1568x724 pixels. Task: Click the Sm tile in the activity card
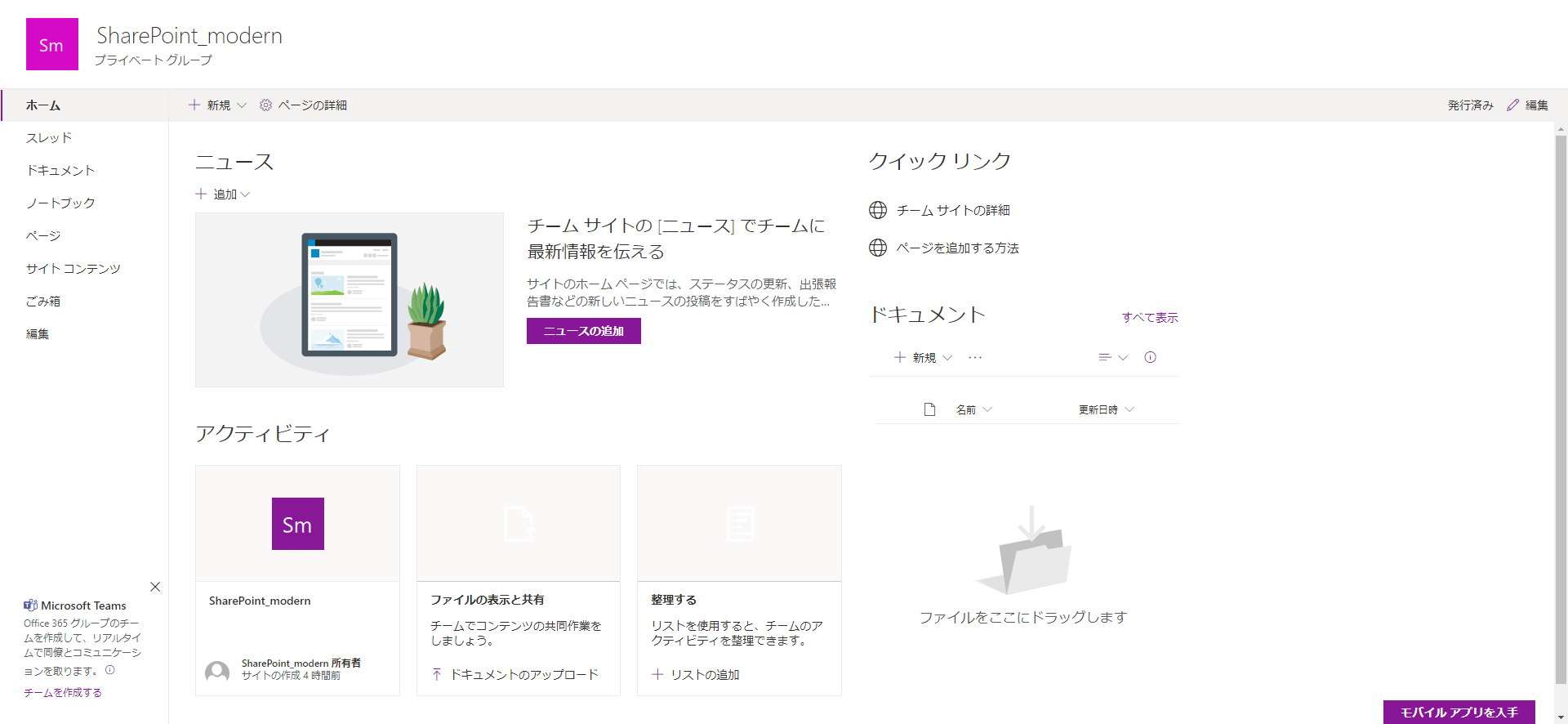[x=298, y=524]
